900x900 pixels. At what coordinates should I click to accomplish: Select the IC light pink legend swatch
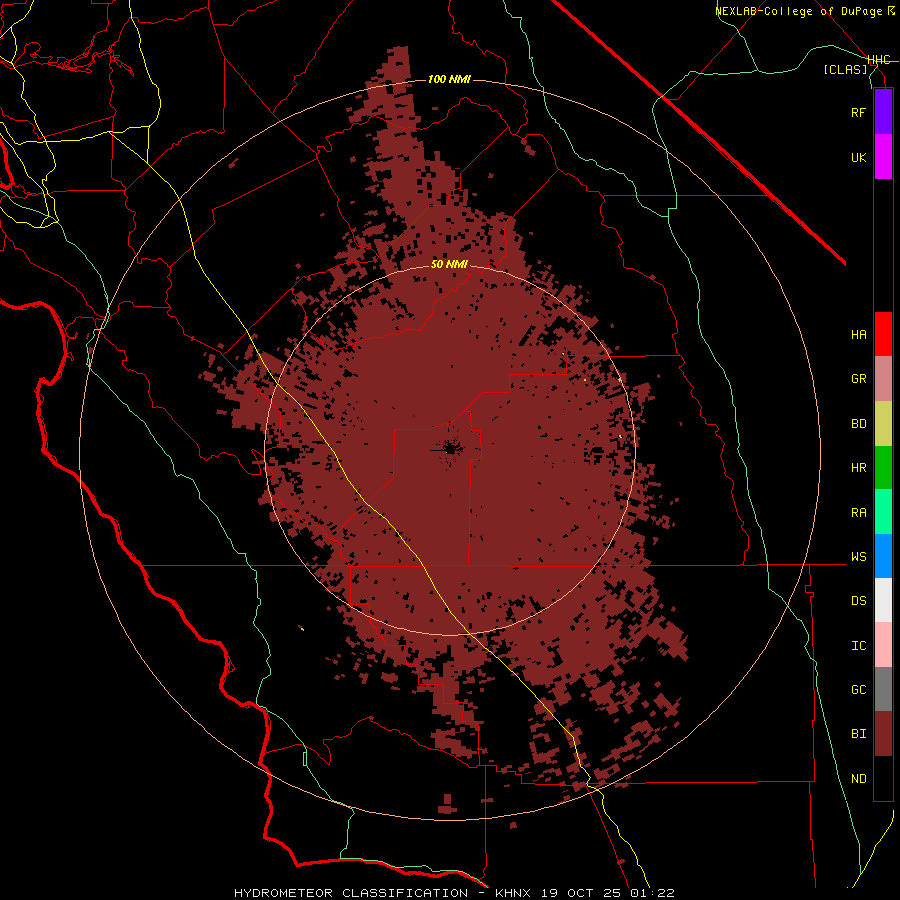point(883,645)
